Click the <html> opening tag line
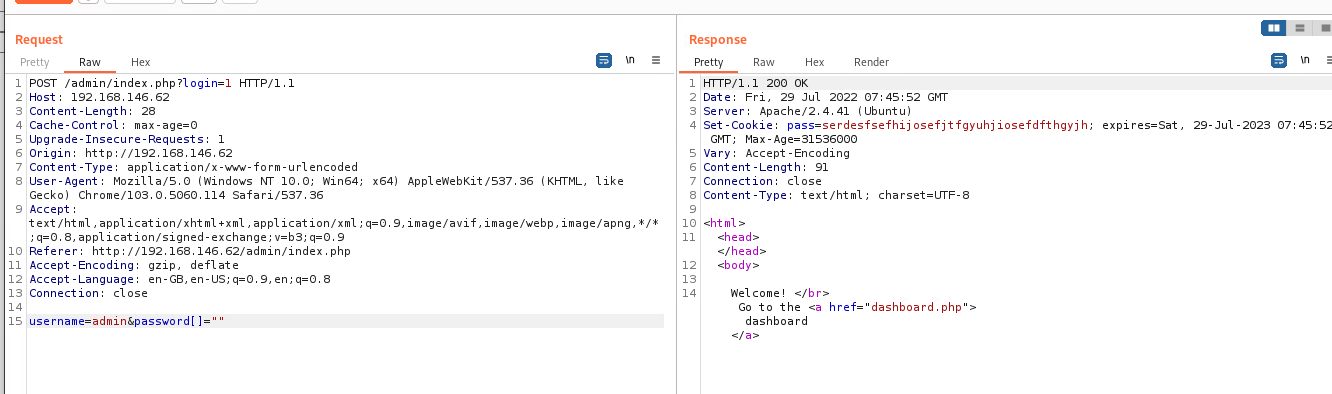 point(724,223)
